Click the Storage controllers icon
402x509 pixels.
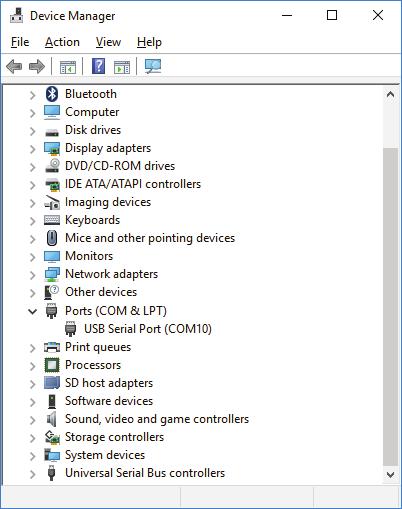pos(52,437)
